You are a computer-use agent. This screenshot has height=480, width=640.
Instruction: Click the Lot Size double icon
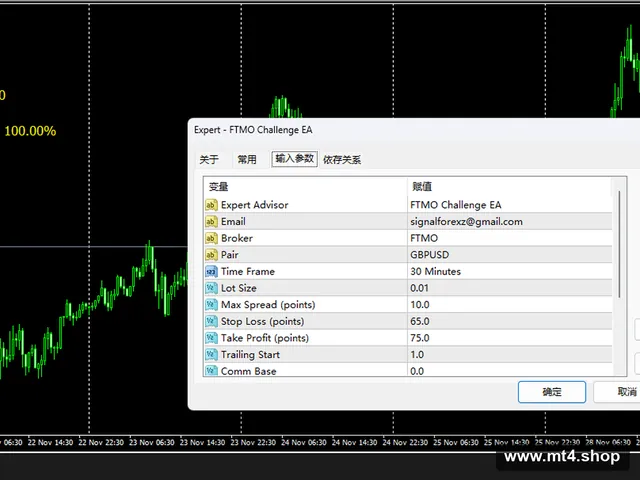click(x=211, y=288)
